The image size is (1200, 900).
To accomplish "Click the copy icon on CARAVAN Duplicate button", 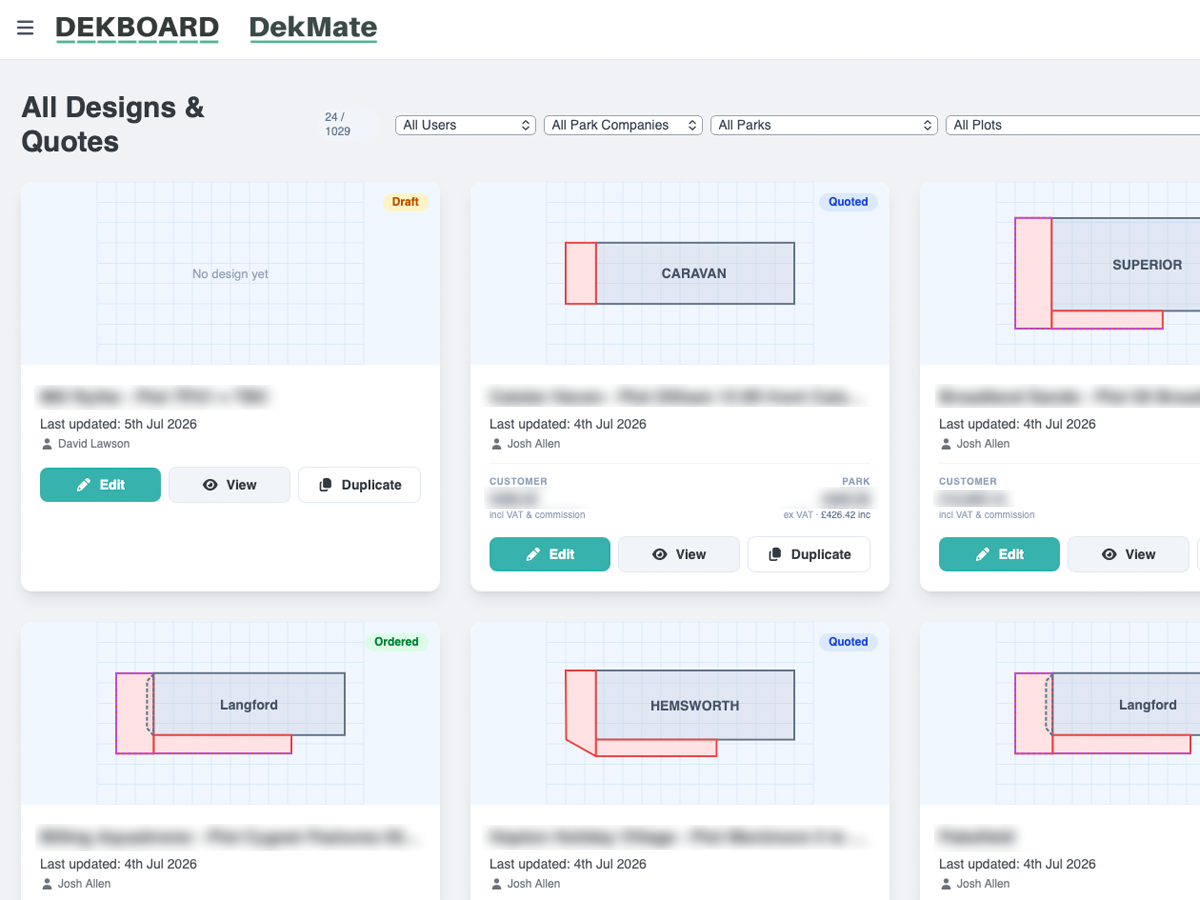I will 775,554.
